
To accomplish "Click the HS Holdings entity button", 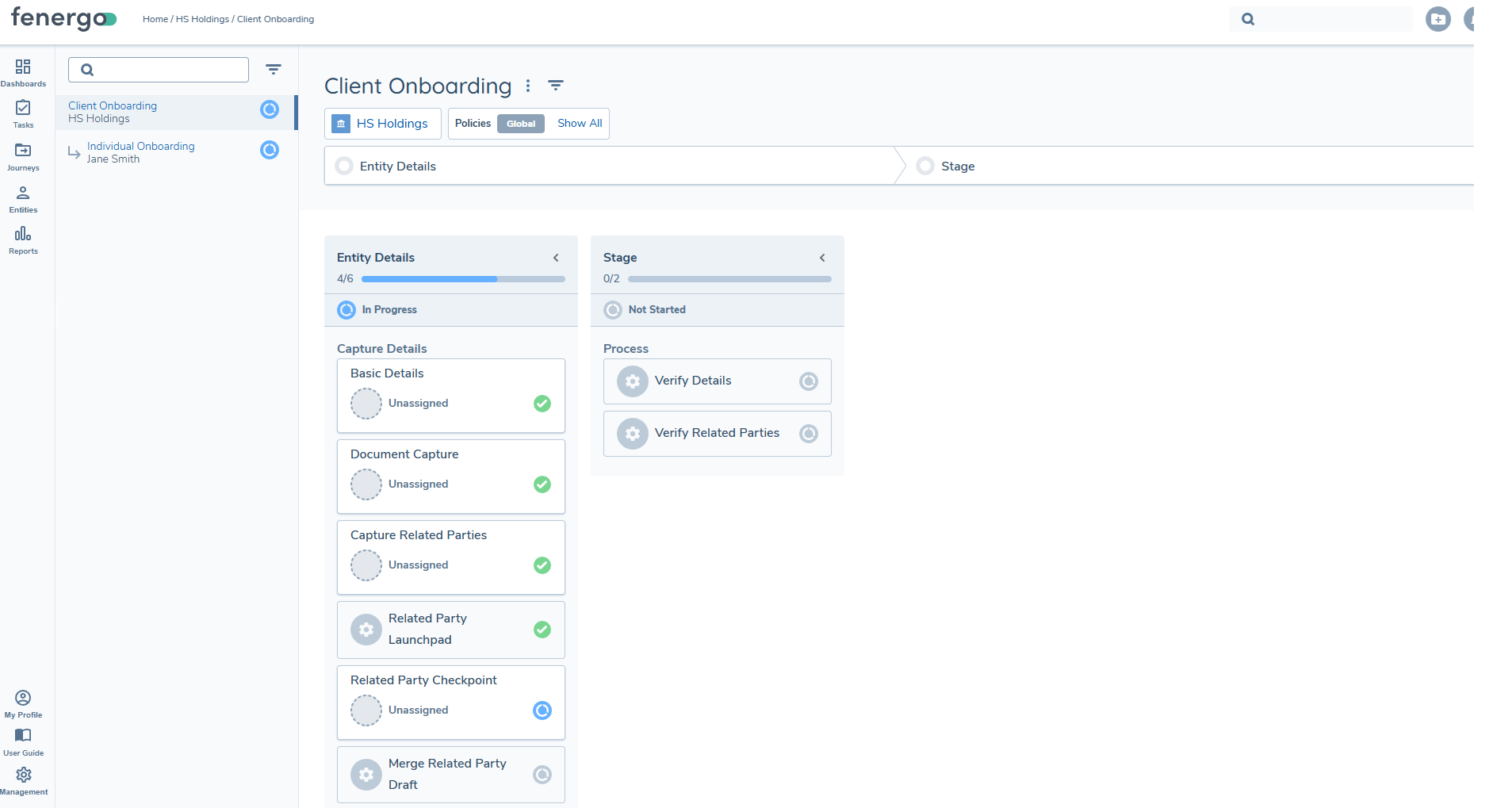I will click(x=381, y=124).
